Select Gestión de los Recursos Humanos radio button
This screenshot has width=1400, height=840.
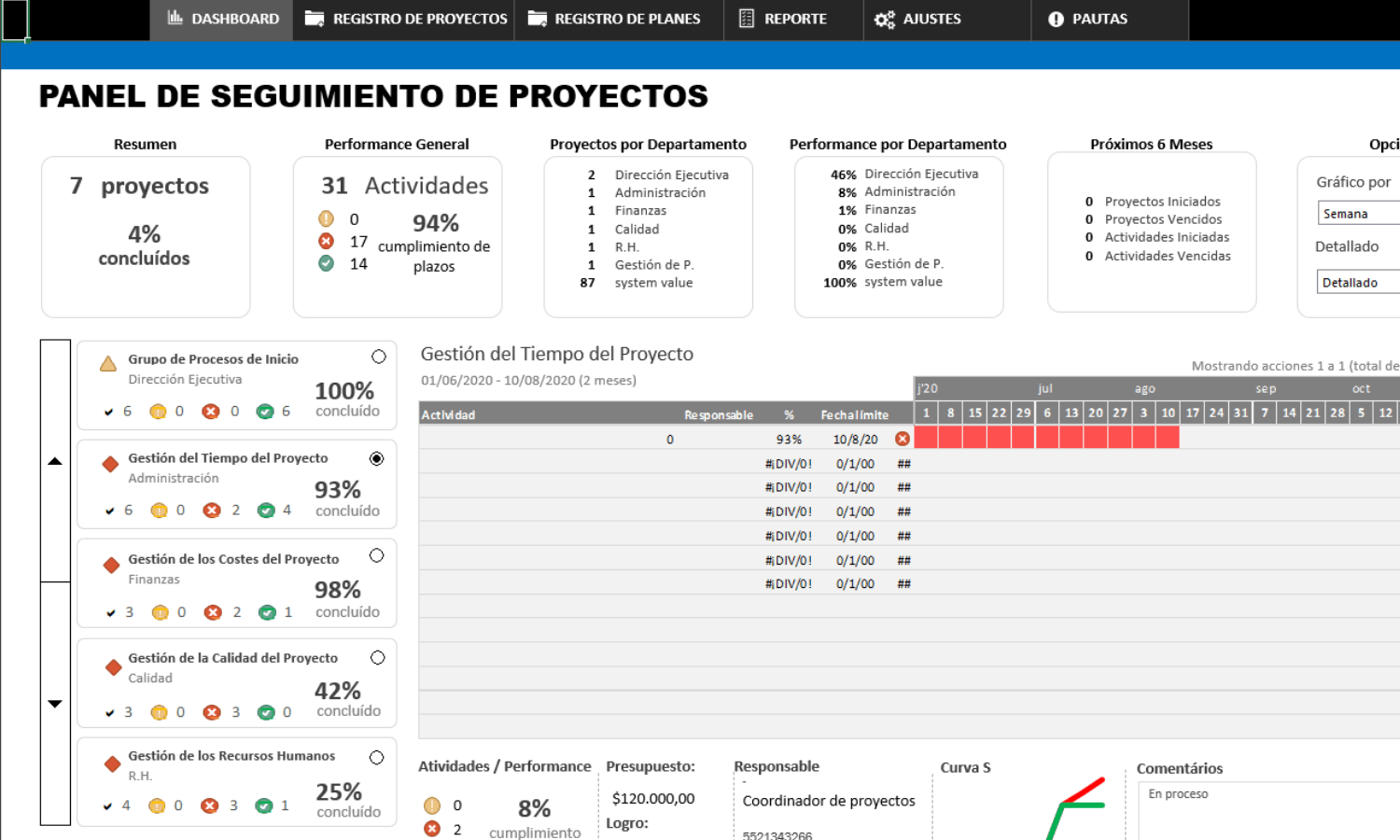coord(376,757)
